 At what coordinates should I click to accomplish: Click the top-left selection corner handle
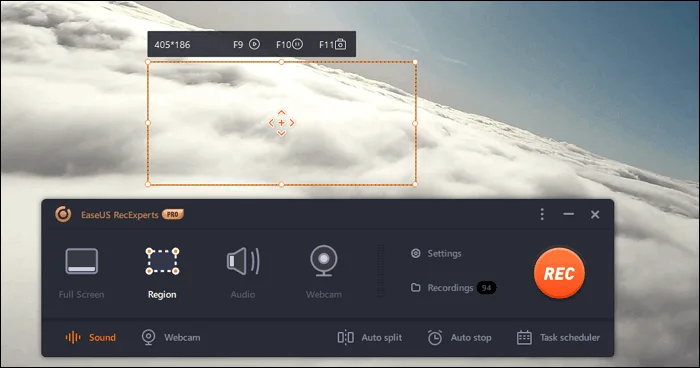click(x=148, y=62)
